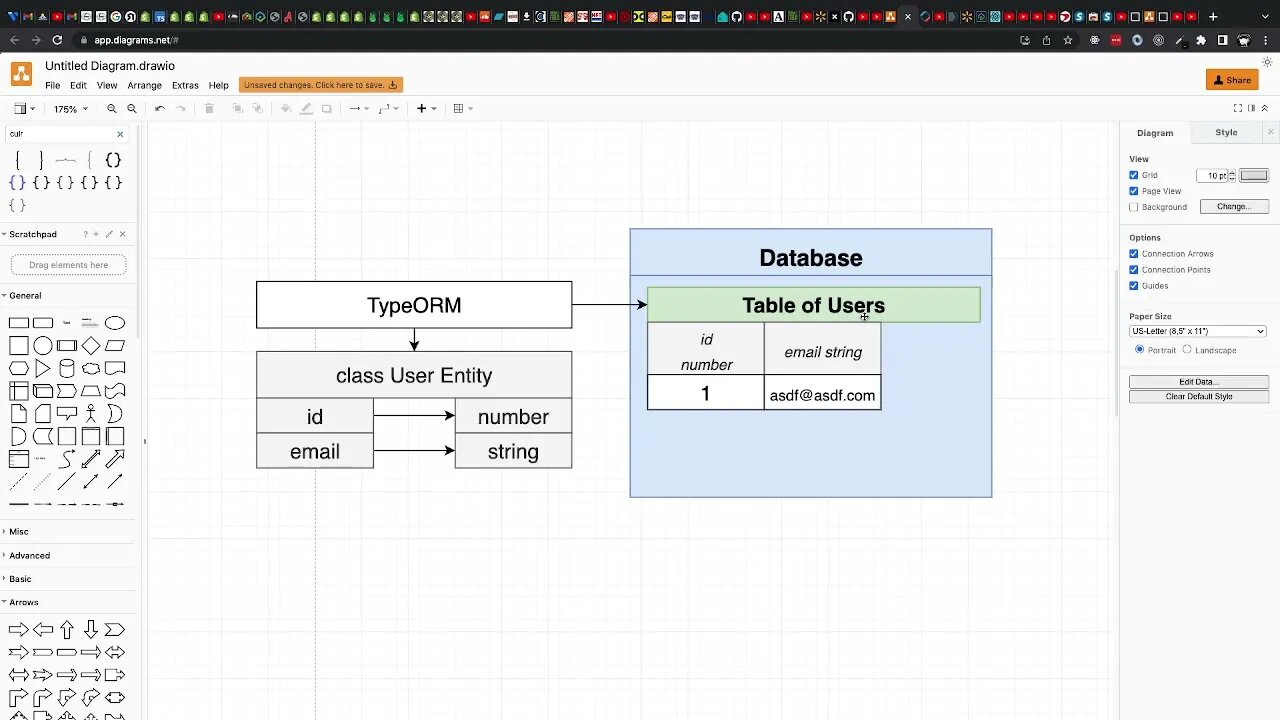Open the File menu

52,86
